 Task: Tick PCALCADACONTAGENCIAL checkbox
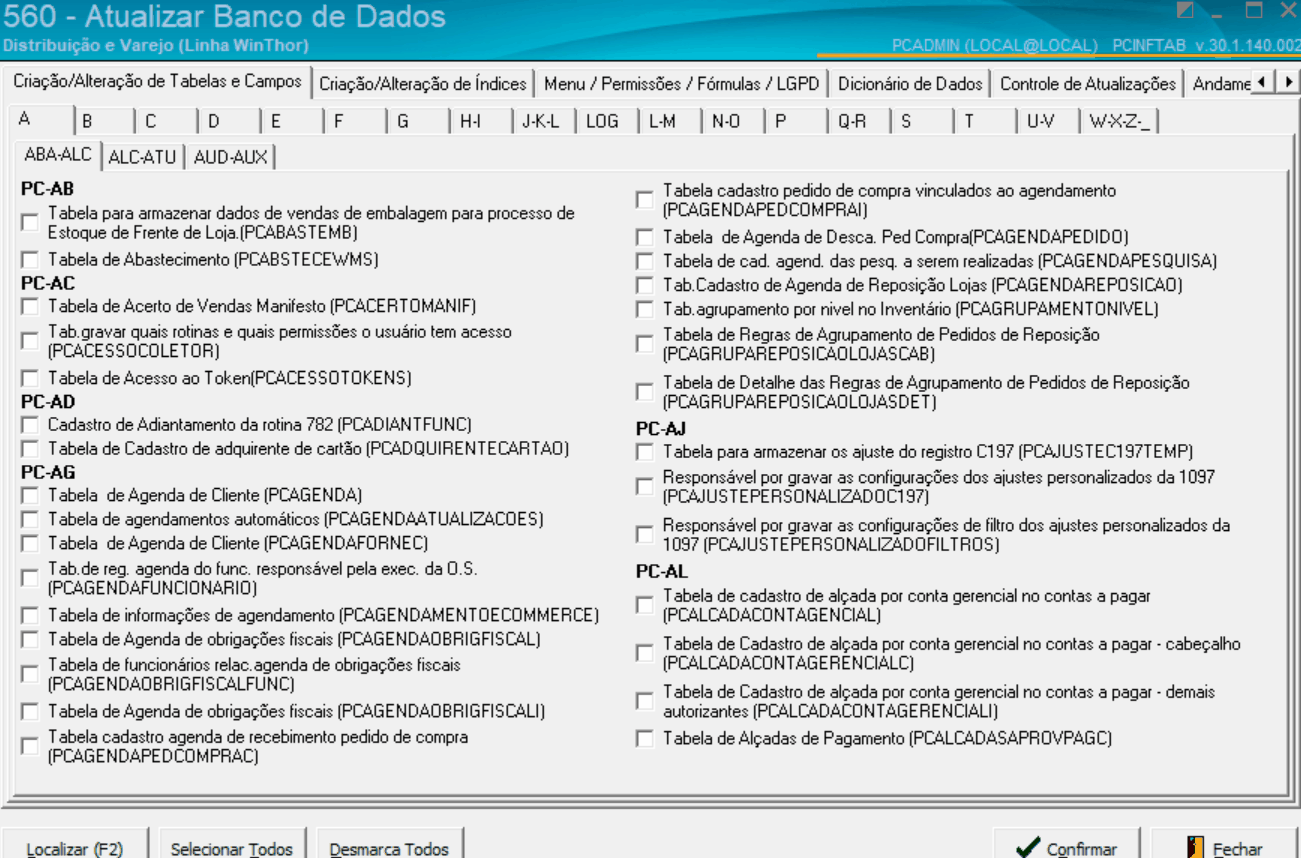(x=645, y=605)
